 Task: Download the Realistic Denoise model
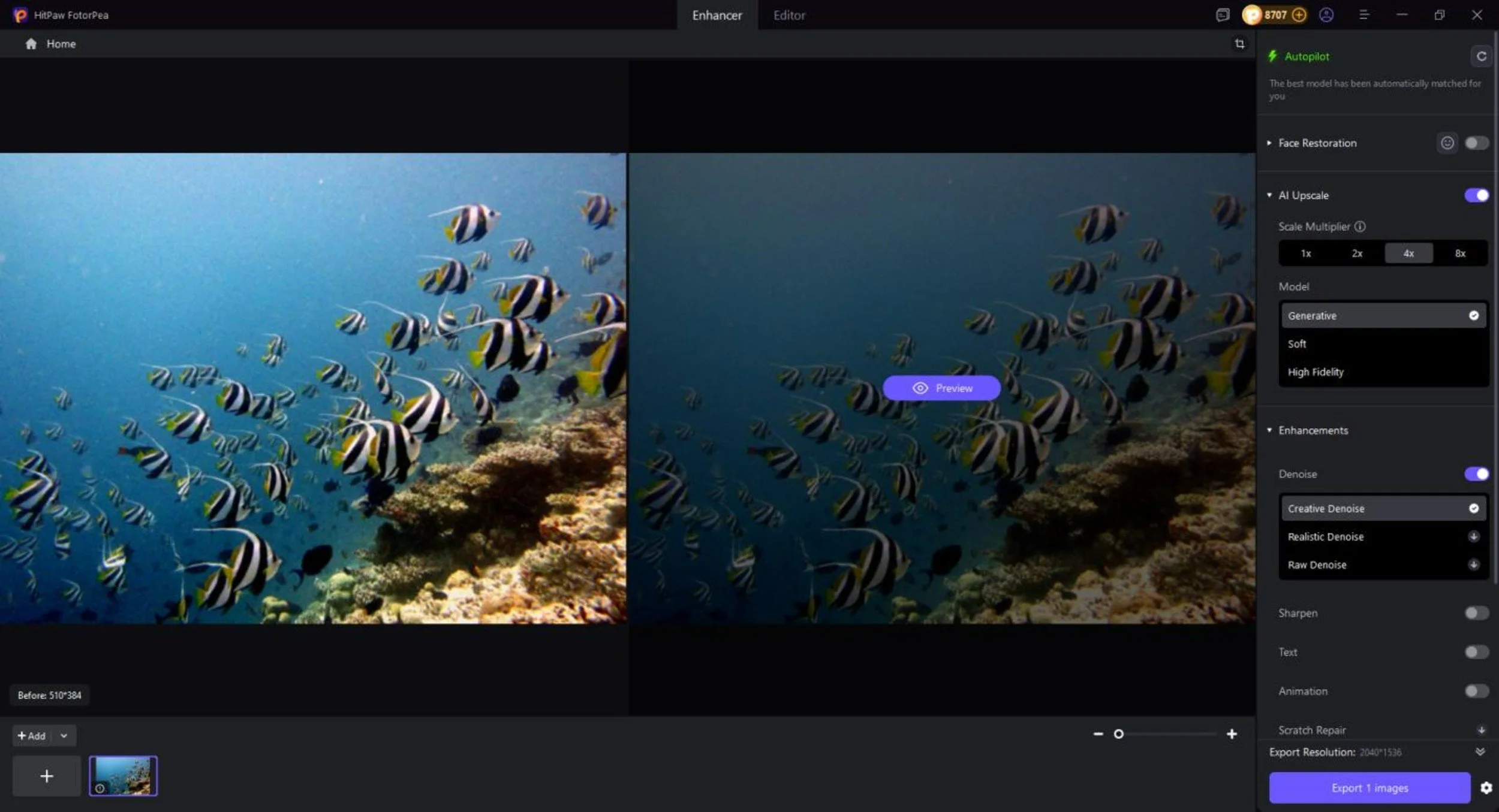click(1473, 536)
